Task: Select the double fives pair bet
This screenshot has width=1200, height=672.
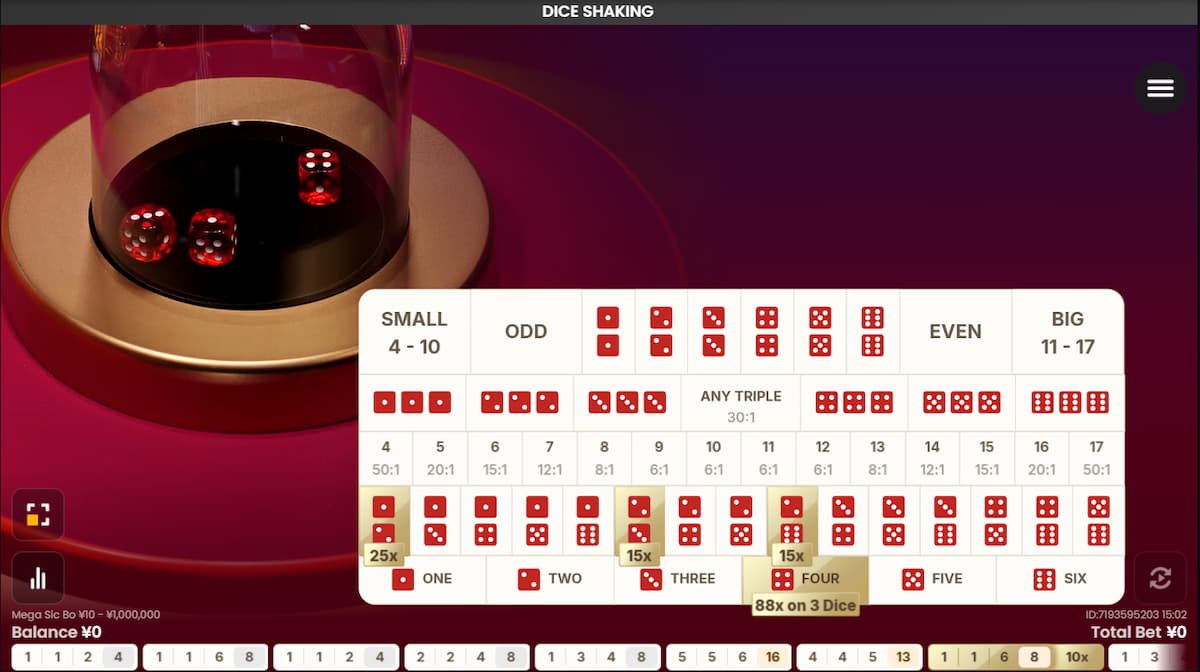Action: (820, 331)
